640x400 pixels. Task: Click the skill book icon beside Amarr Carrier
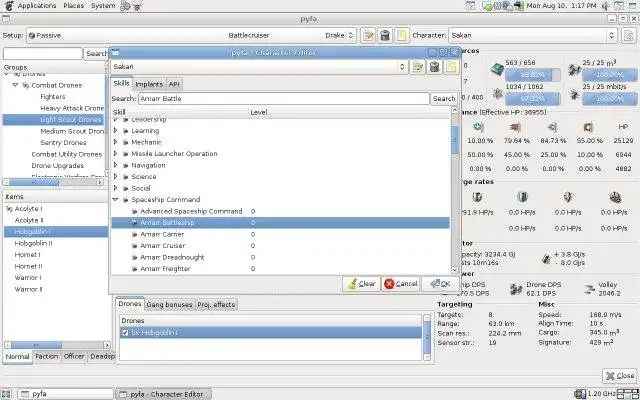pyautogui.click(x=135, y=234)
